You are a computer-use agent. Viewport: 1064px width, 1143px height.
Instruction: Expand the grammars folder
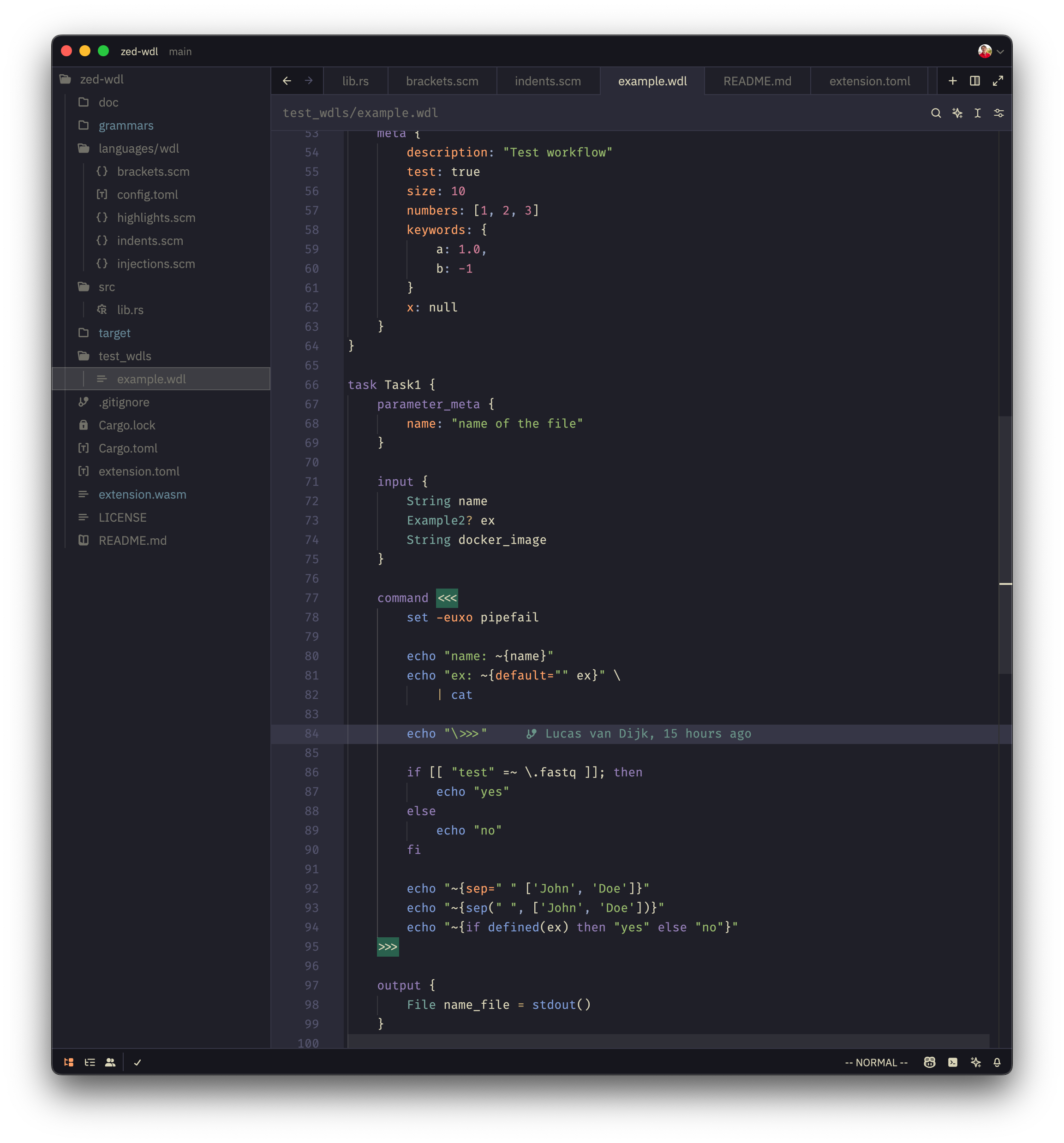point(161,125)
